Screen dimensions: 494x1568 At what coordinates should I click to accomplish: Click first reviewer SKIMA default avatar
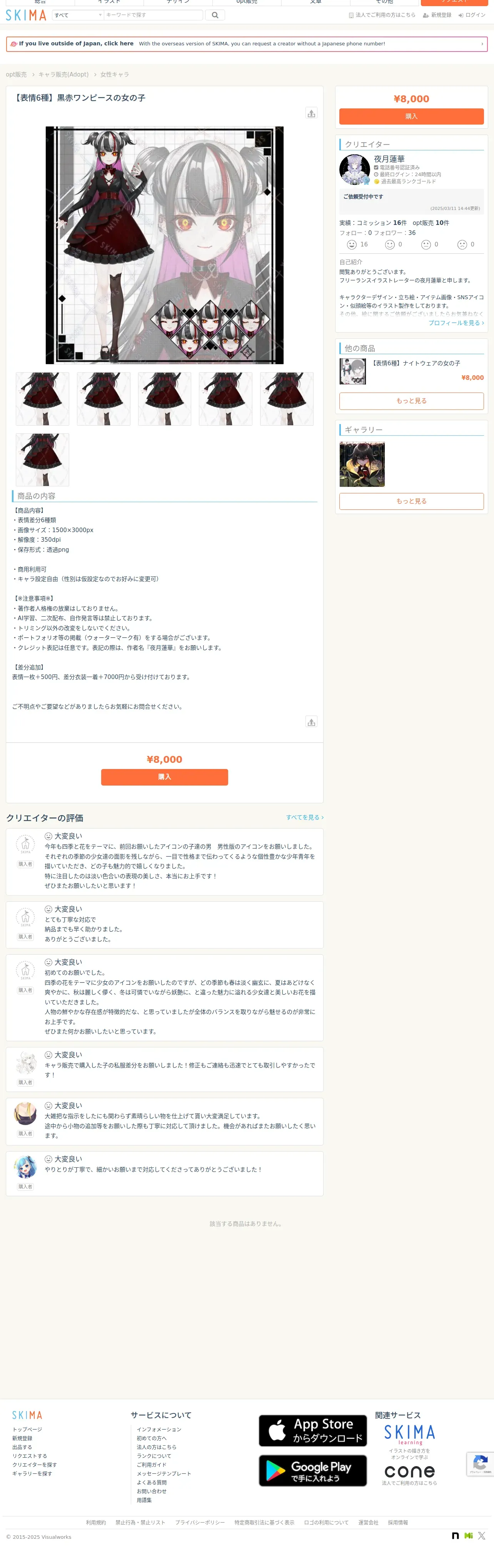(25, 844)
